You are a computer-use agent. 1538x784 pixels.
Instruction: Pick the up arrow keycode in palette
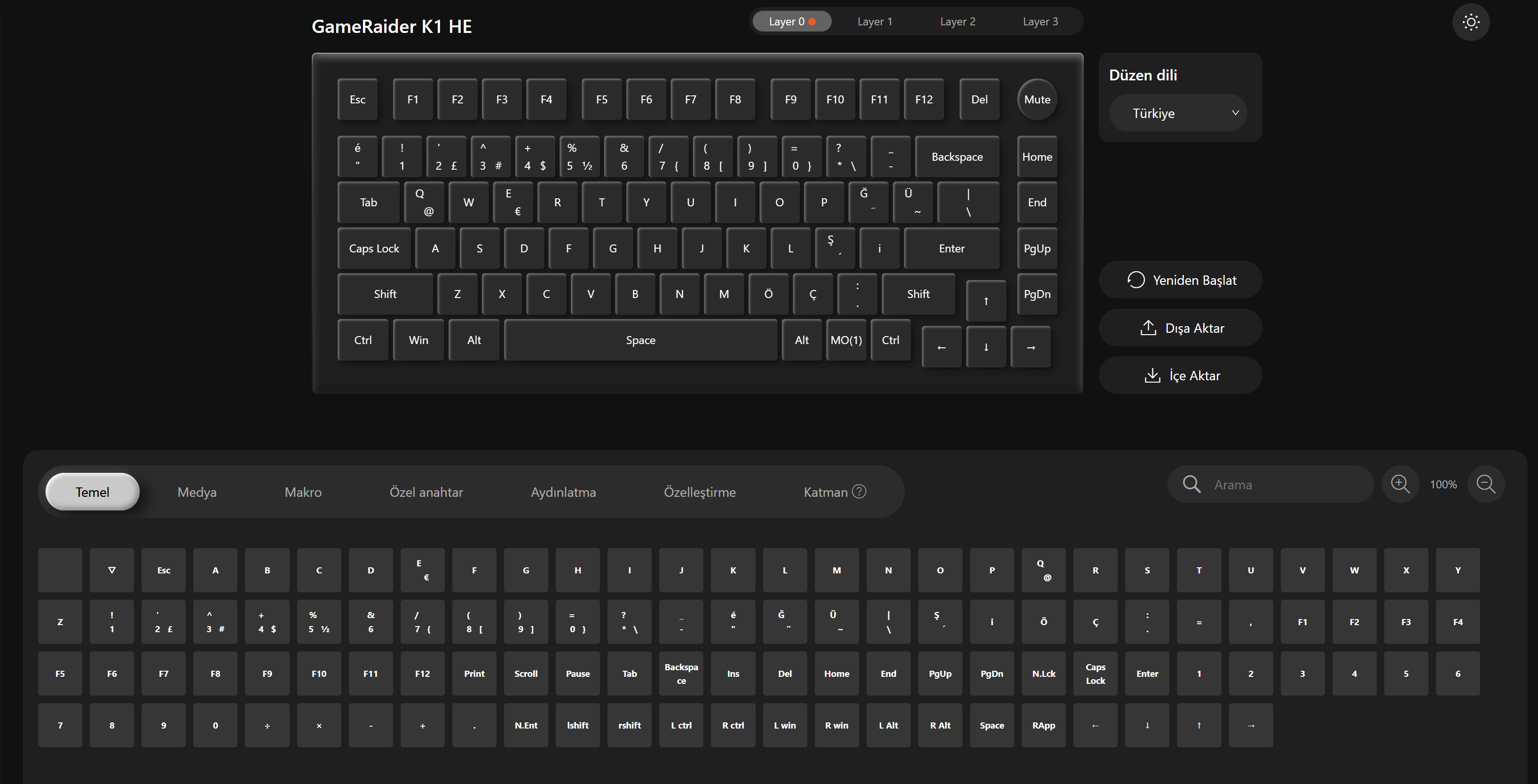pos(1199,726)
